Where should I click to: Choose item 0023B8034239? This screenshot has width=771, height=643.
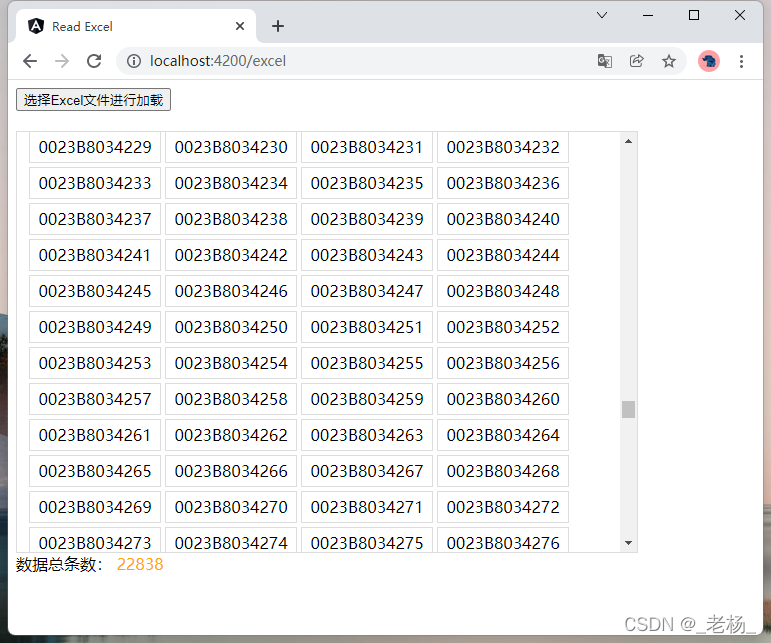coord(367,219)
